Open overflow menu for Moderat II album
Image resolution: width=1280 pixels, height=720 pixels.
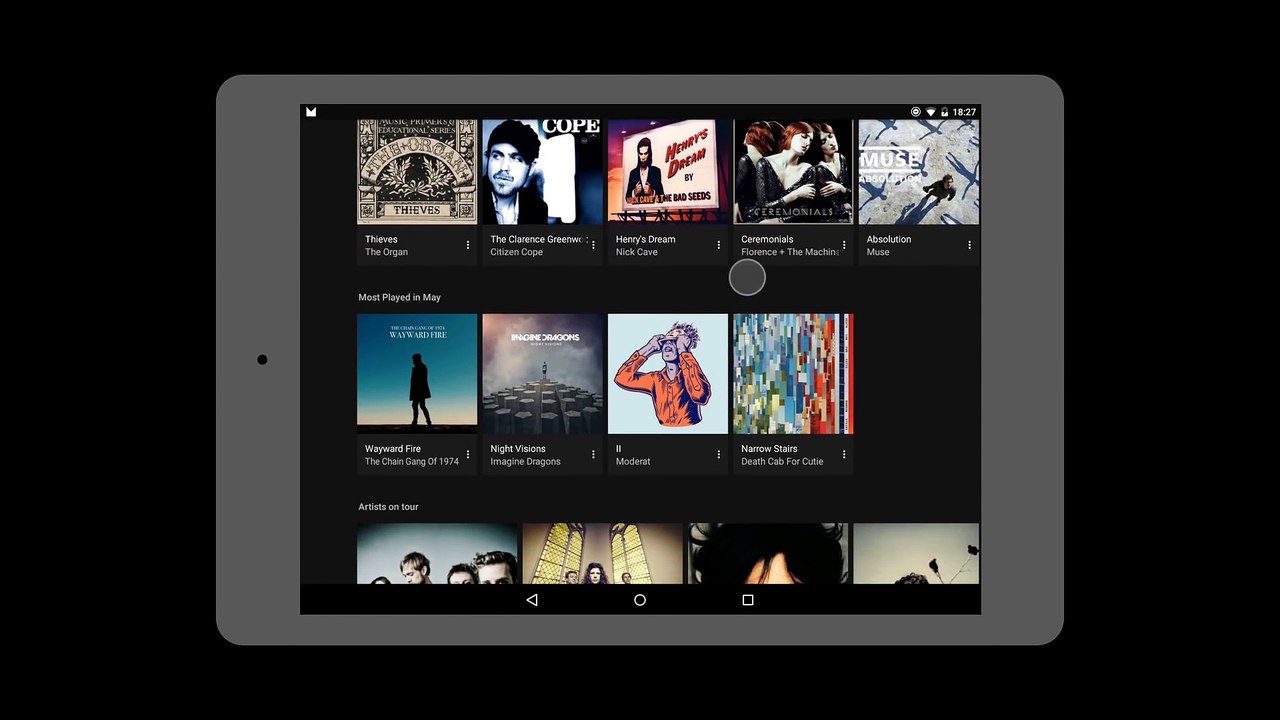tap(718, 454)
